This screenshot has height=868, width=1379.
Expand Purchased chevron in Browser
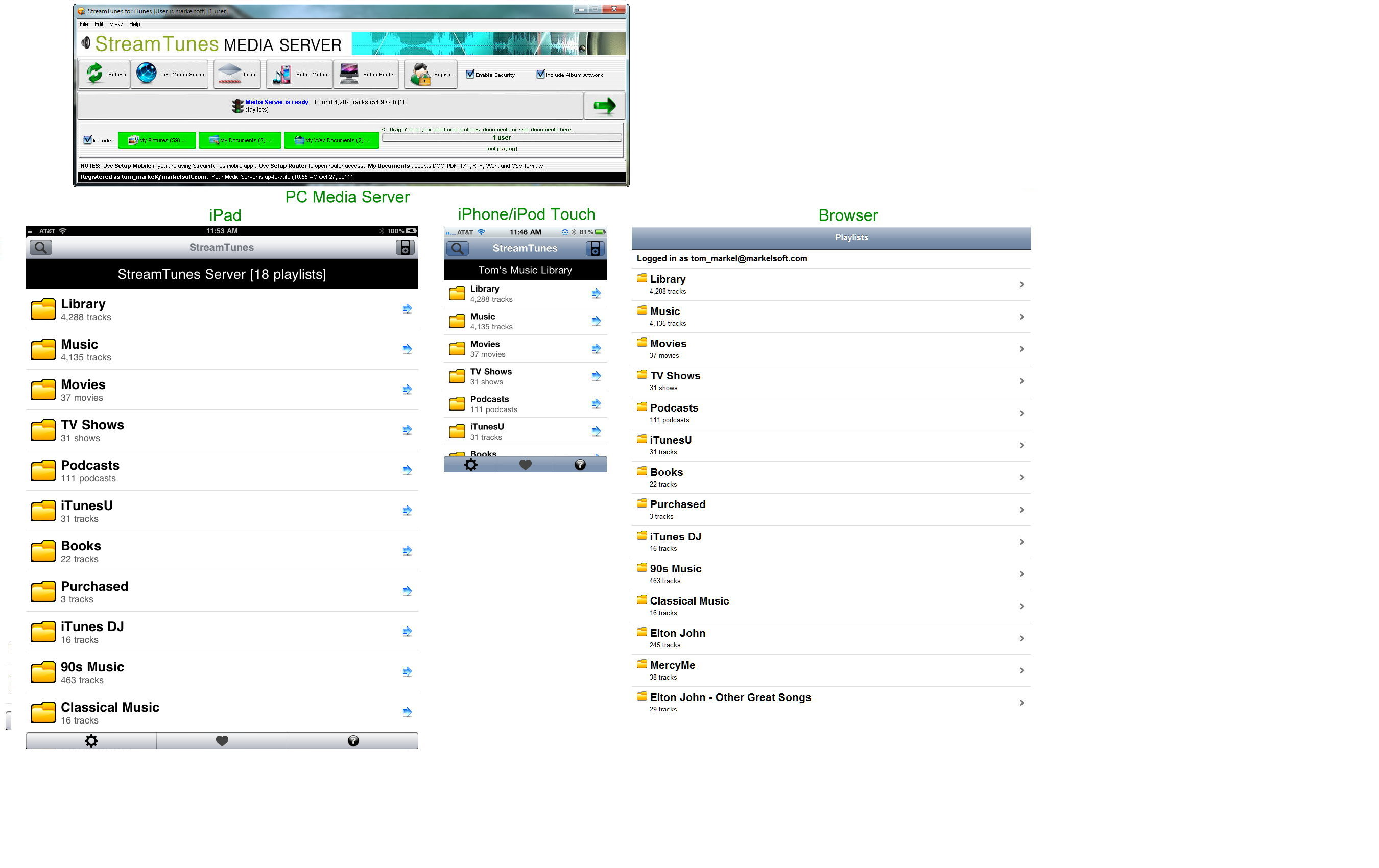pos(1021,510)
